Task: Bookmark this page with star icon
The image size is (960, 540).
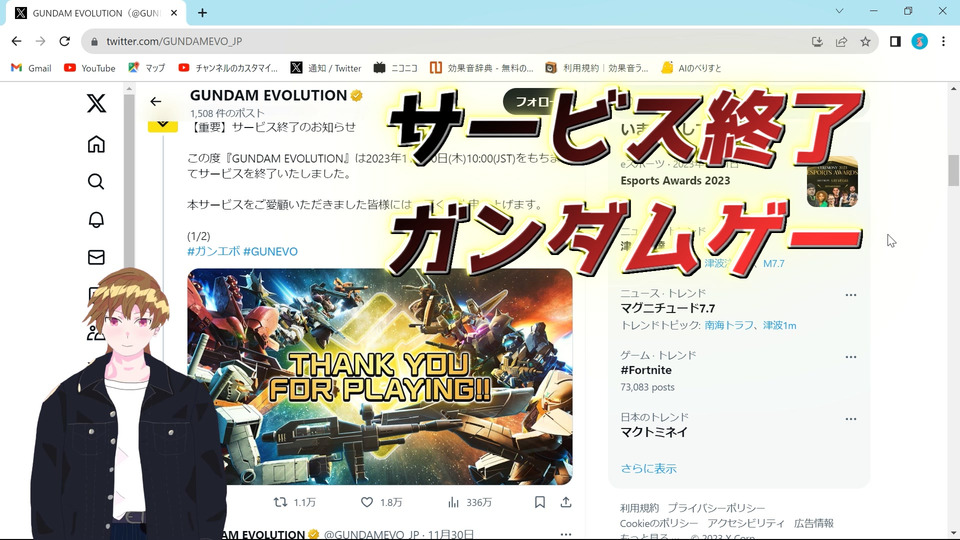Action: pos(865,41)
